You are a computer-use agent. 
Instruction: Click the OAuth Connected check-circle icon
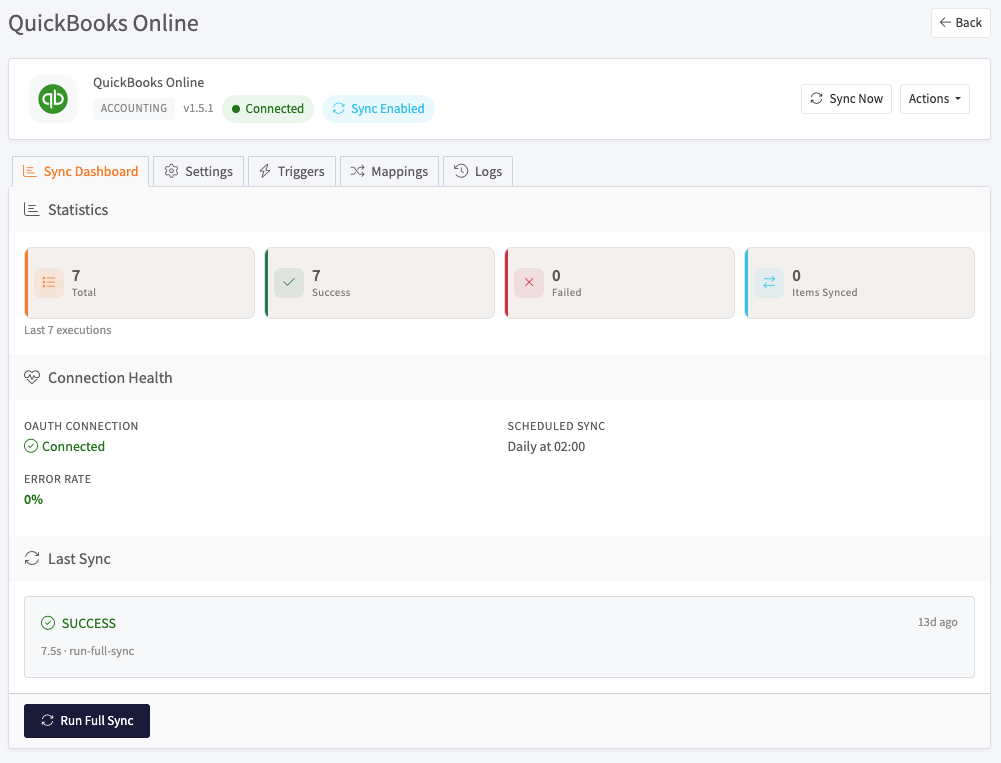coord(31,446)
